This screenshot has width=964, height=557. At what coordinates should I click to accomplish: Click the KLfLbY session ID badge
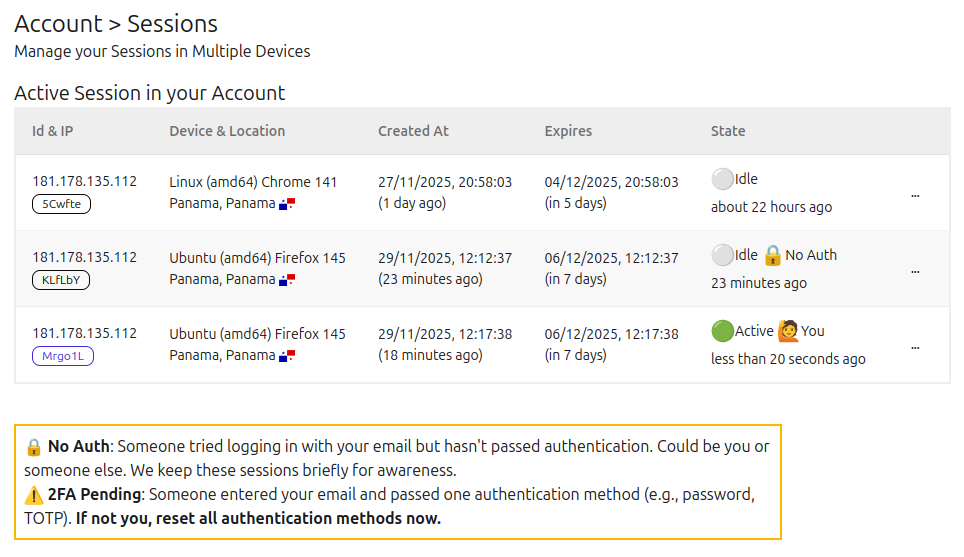point(62,280)
